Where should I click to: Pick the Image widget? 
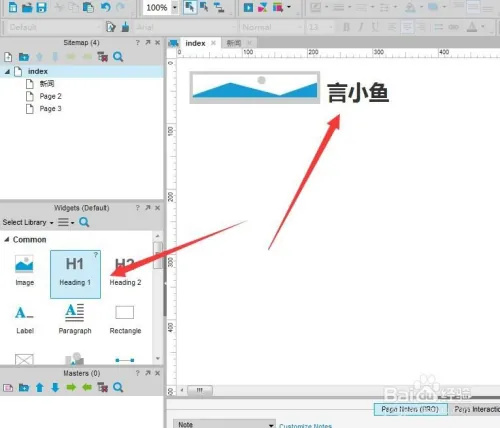25,271
